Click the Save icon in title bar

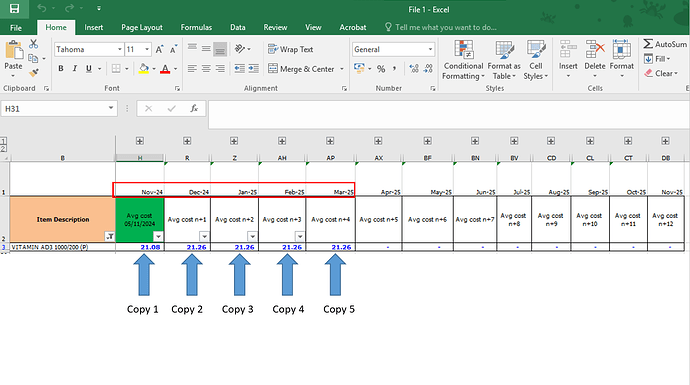[14, 9]
